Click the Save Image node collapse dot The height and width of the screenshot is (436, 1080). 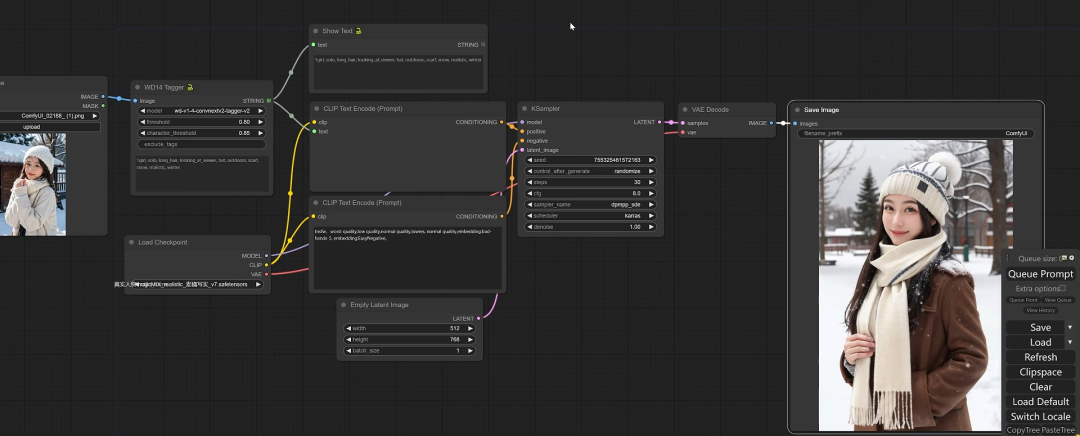797,110
